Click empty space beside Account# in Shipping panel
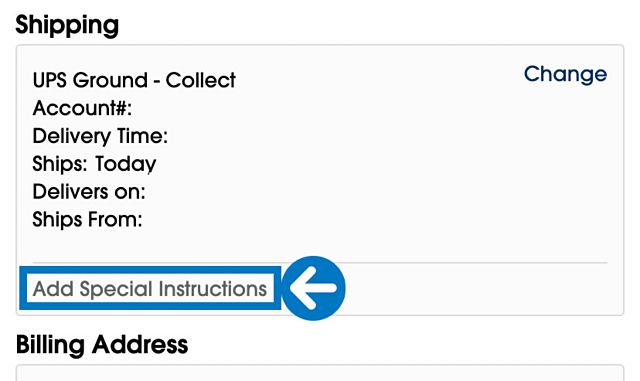The height and width of the screenshot is (381, 640). pyautogui.click(x=327, y=108)
